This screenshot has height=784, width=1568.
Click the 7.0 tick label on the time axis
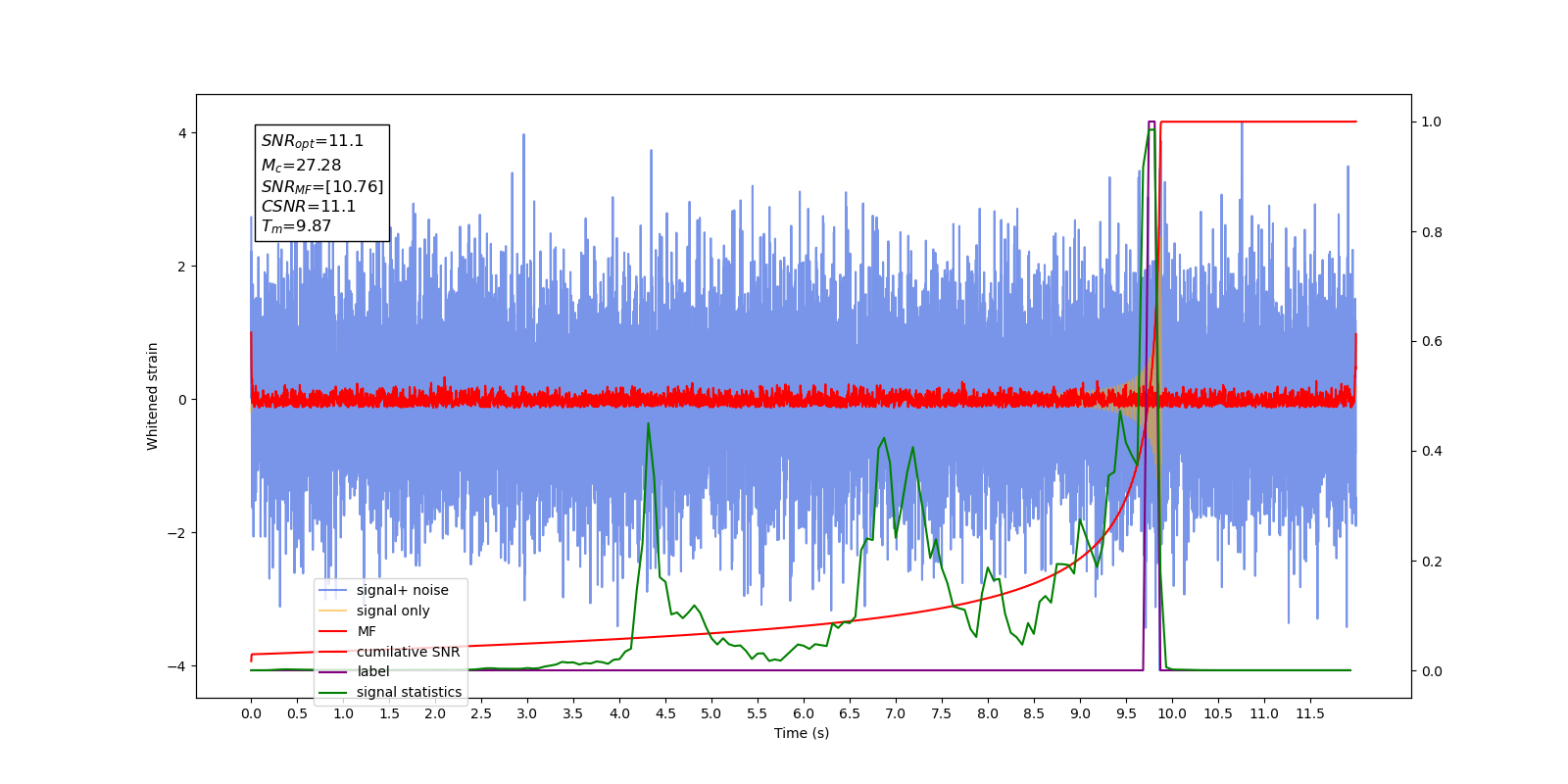[896, 713]
